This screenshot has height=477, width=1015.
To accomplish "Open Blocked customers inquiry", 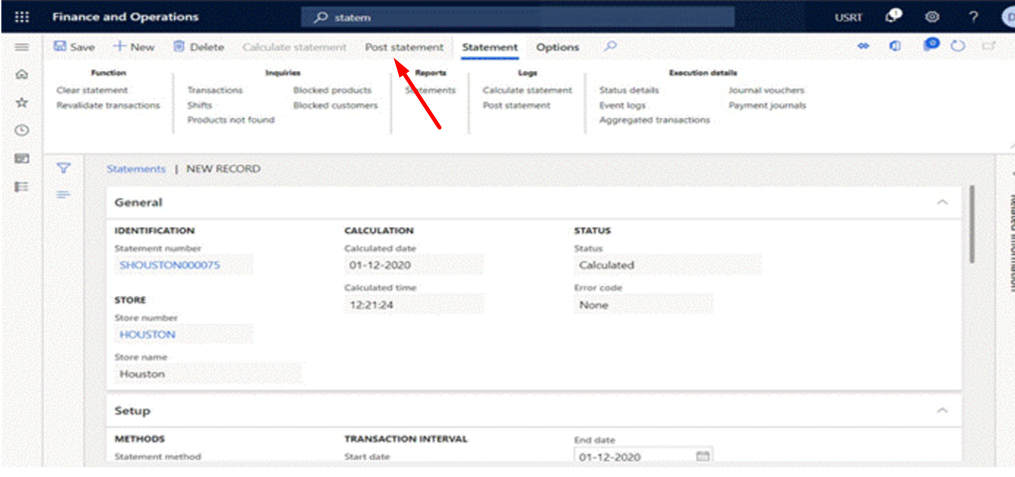I will pos(335,105).
